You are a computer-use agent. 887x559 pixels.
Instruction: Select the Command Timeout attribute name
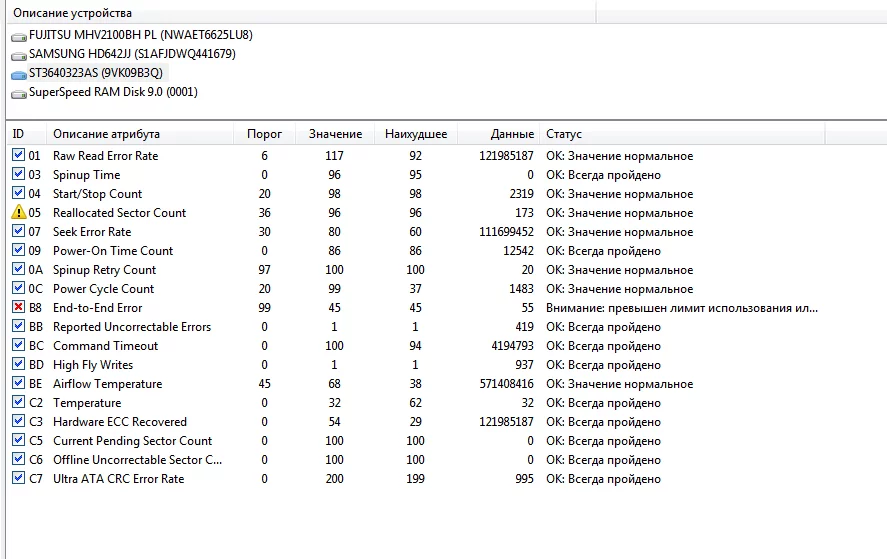tap(106, 346)
